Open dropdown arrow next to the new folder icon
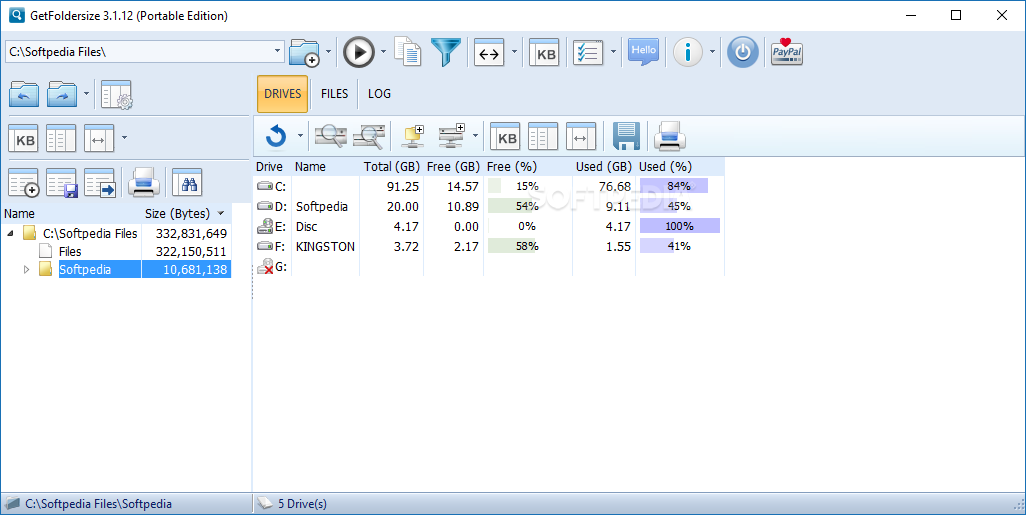Image resolution: width=1026 pixels, height=515 pixels. click(328, 52)
